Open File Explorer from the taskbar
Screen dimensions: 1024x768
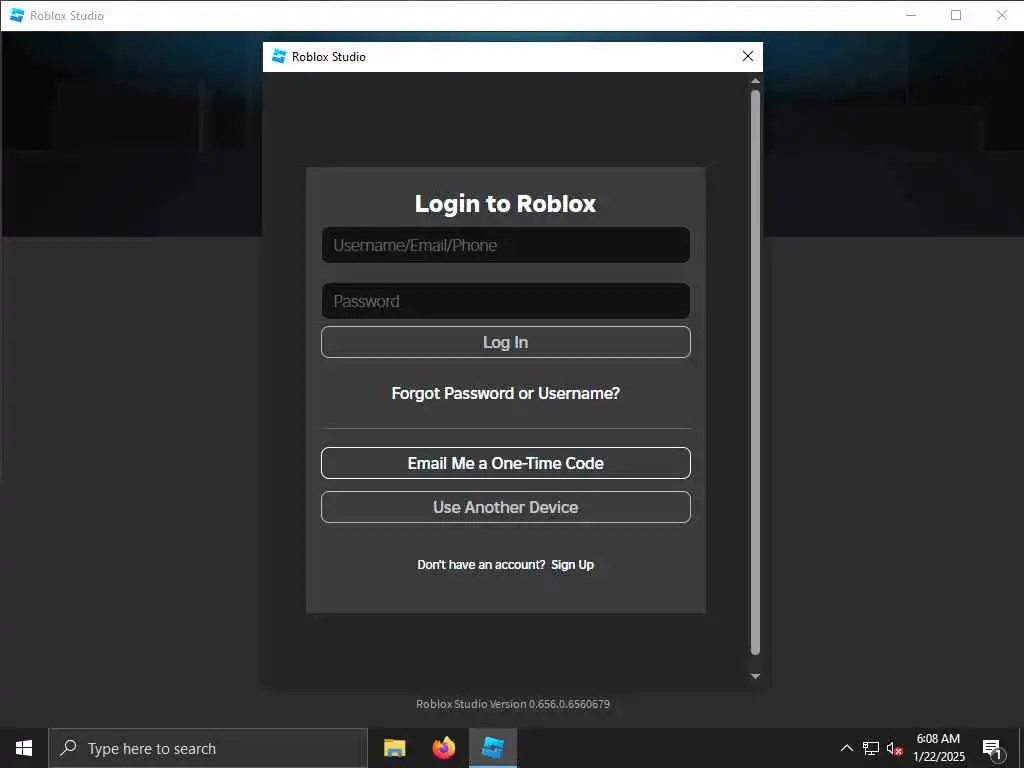(394, 748)
